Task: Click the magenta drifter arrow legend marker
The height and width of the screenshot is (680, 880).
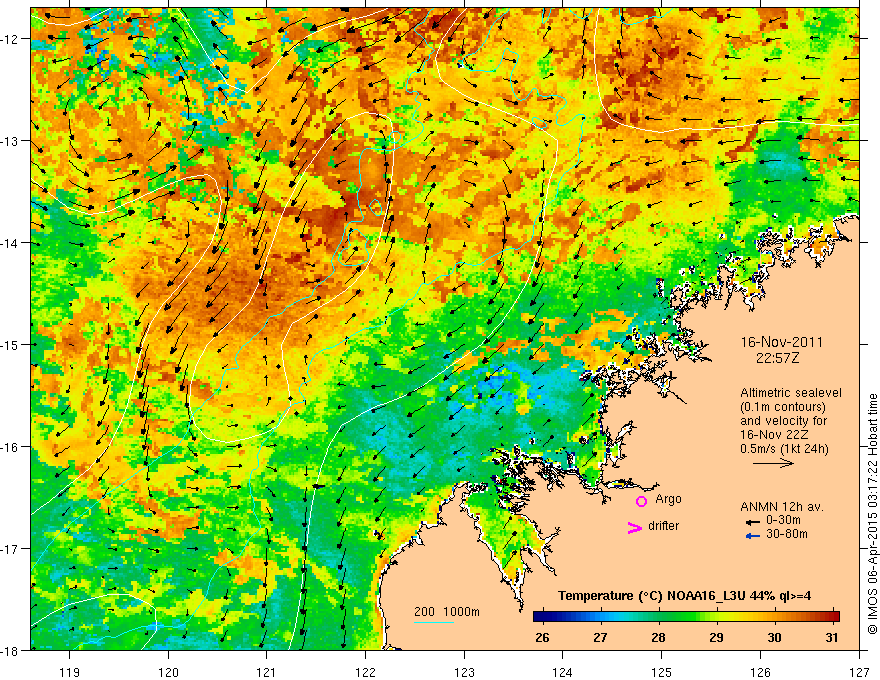Action: click(634, 527)
